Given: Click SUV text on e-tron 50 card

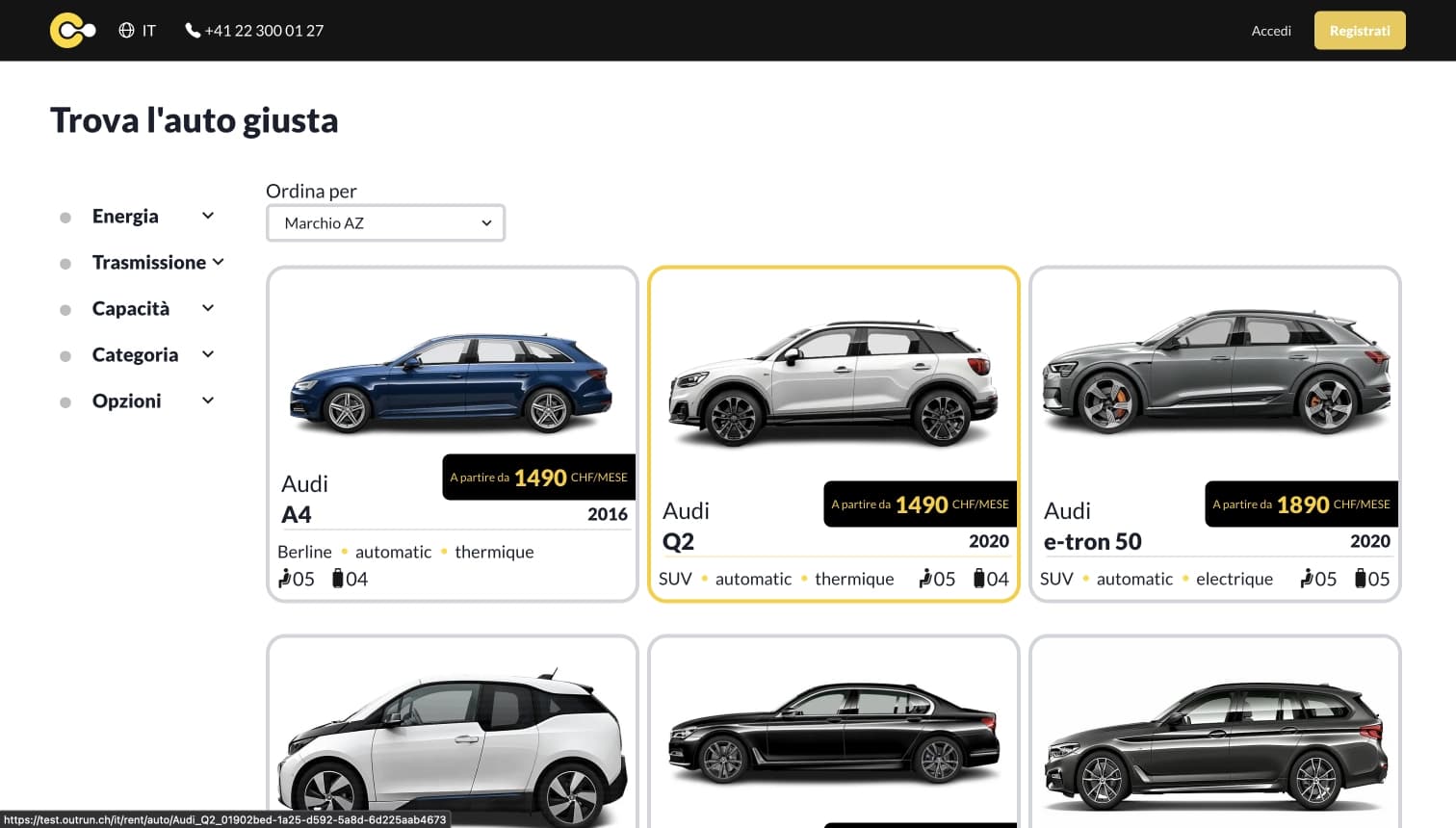Looking at the screenshot, I should pos(1056,579).
